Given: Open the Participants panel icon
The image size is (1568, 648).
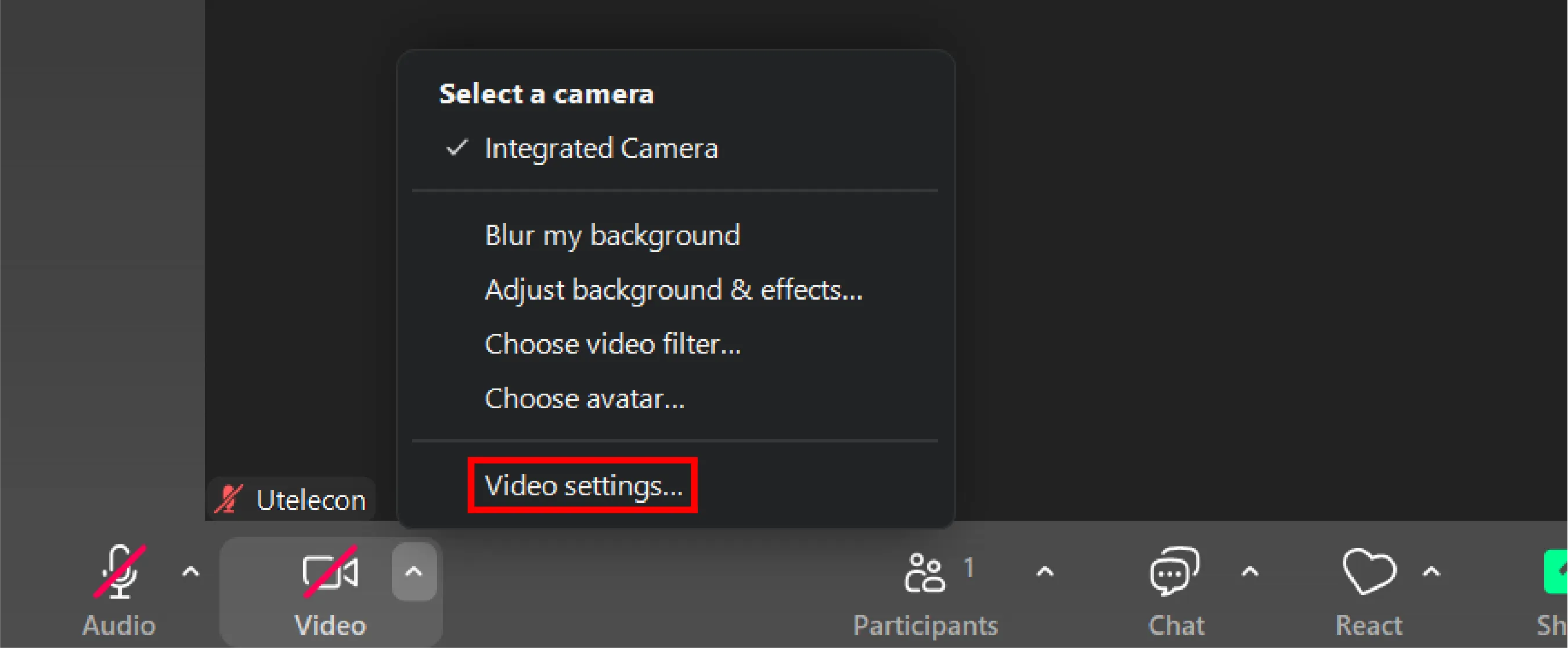Looking at the screenshot, I should tap(925, 573).
